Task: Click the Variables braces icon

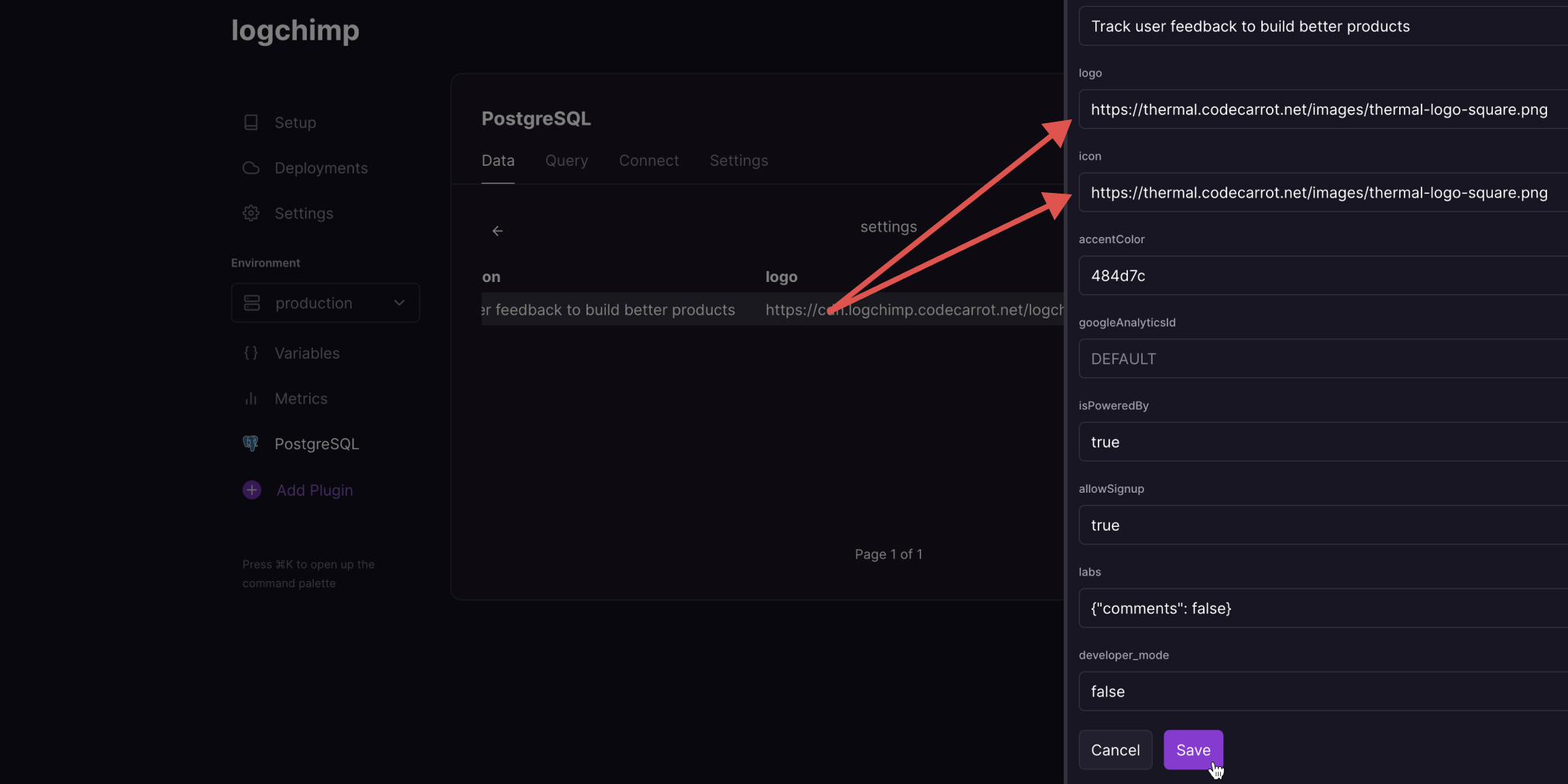Action: [250, 352]
